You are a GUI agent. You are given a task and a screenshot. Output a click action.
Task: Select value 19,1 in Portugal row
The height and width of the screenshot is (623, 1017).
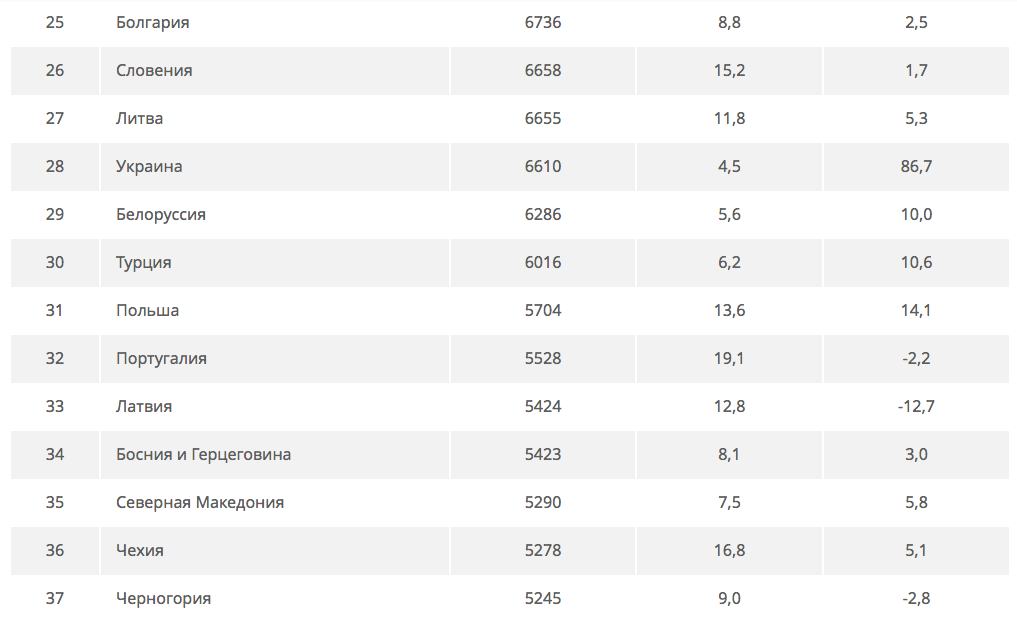tap(729, 359)
